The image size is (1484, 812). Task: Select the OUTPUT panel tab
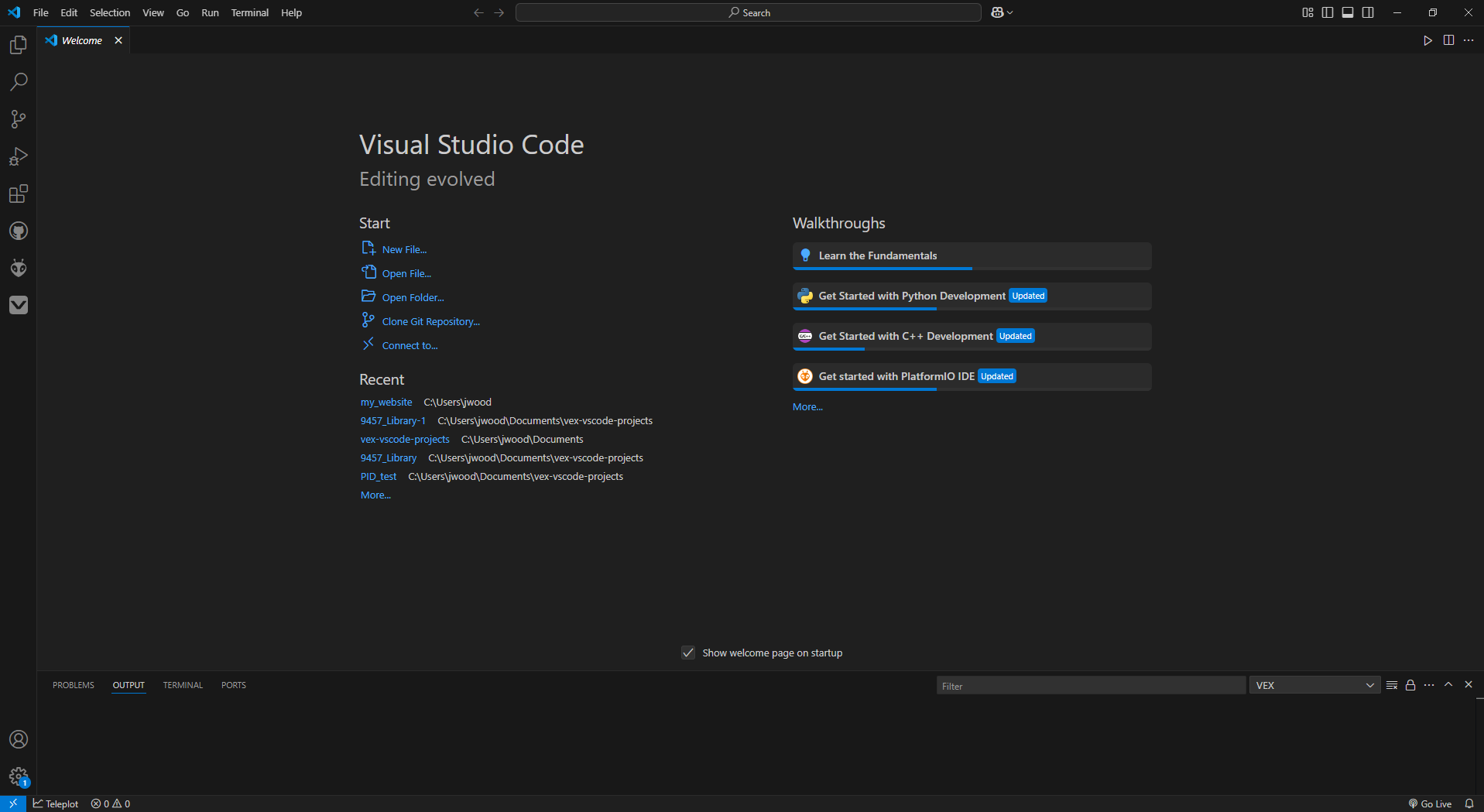pyautogui.click(x=129, y=685)
